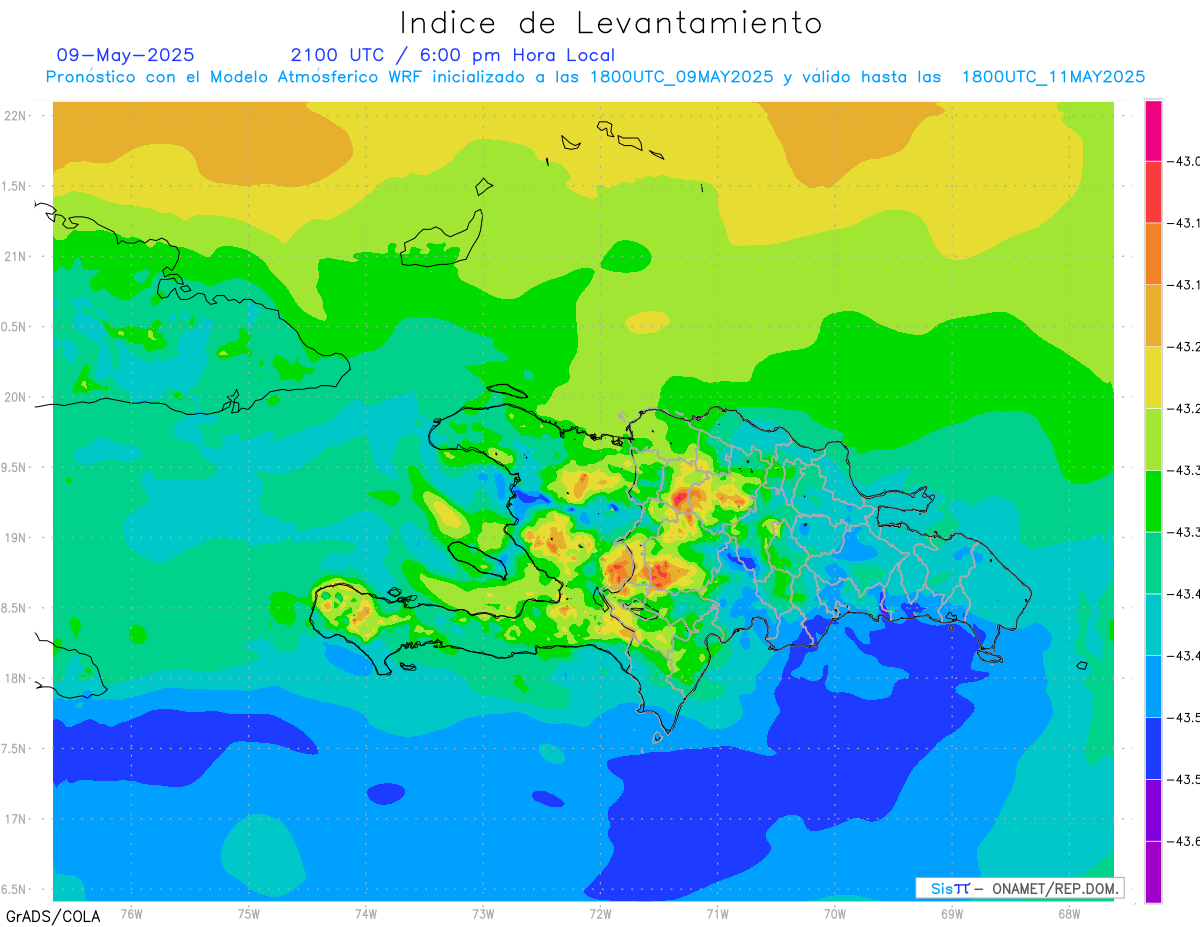The height and width of the screenshot is (927, 1200).
Task: Pick the amber-gold swatch on the color bar
Action: 1153,315
